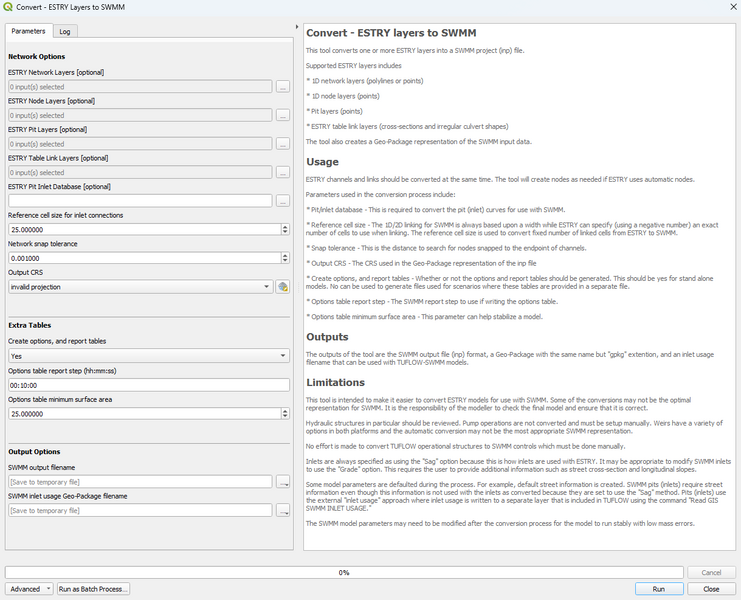741x600 pixels.
Task: Click Run as Batch Process button
Action: 93,589
